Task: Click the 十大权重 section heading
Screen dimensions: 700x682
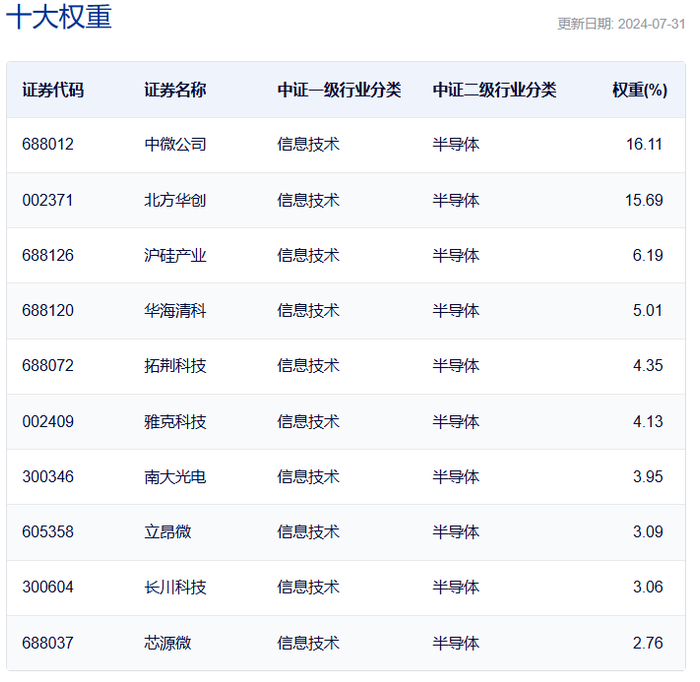Action: click(59, 18)
